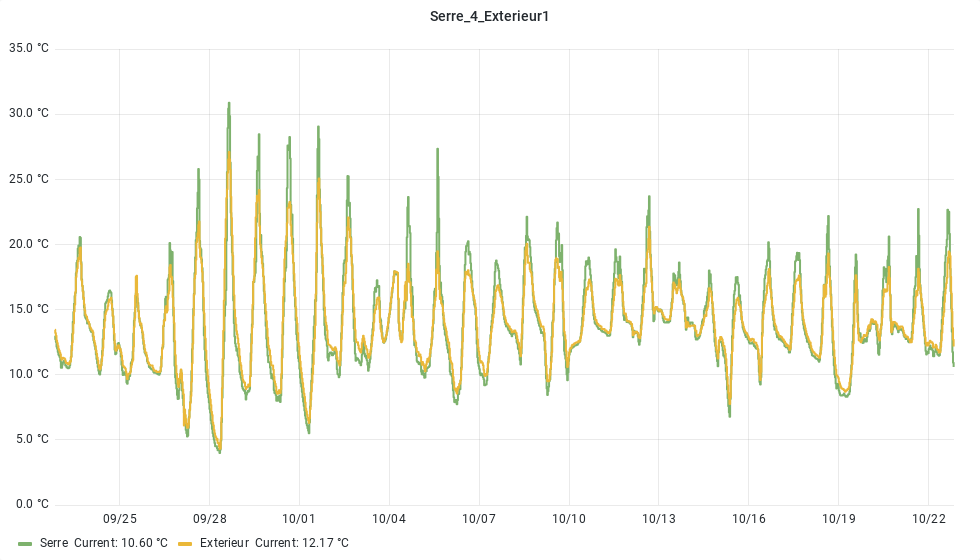The height and width of the screenshot is (560, 980).
Task: Click the 09/25 date label on x-axis
Action: coord(119,519)
